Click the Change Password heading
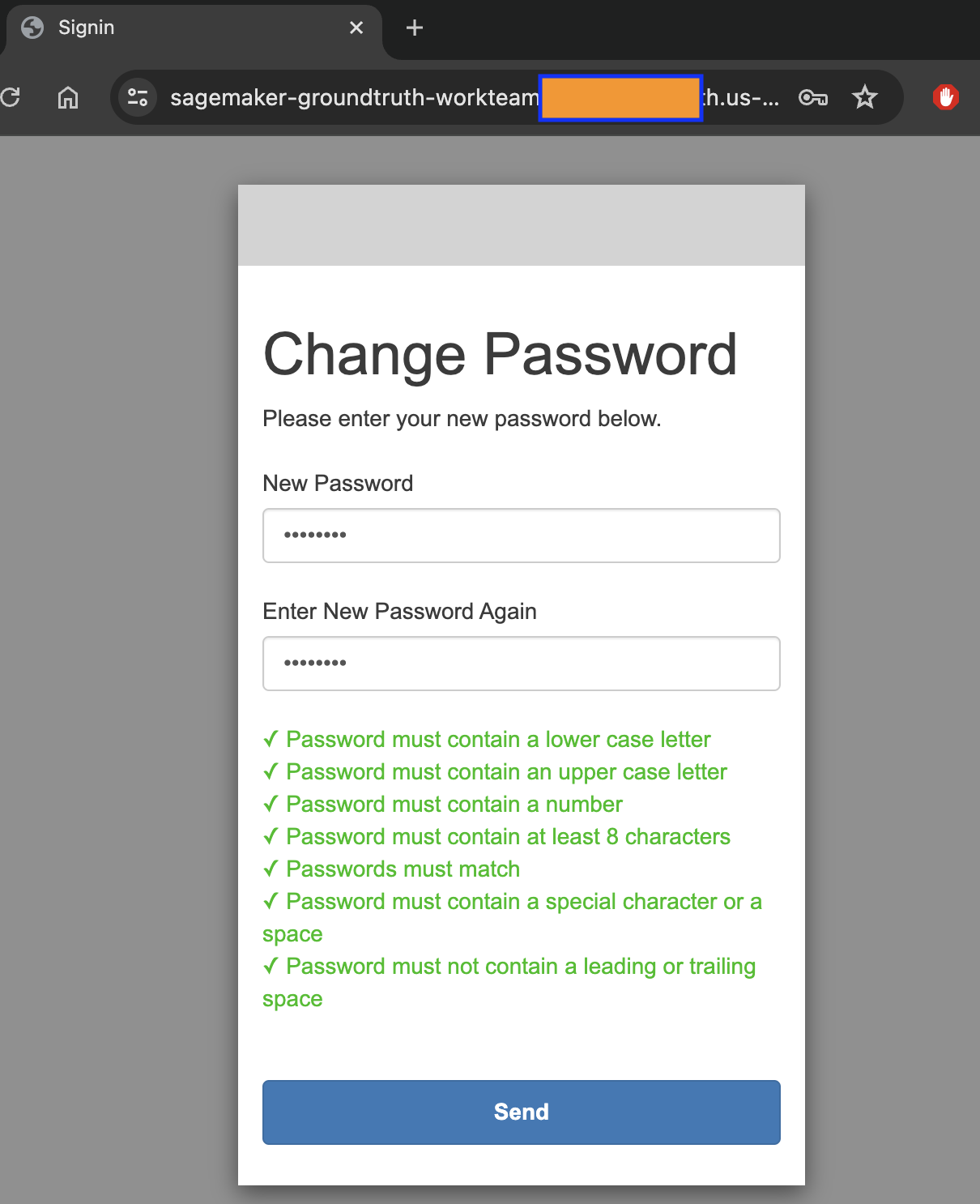The width and height of the screenshot is (980, 1204). (x=500, y=355)
